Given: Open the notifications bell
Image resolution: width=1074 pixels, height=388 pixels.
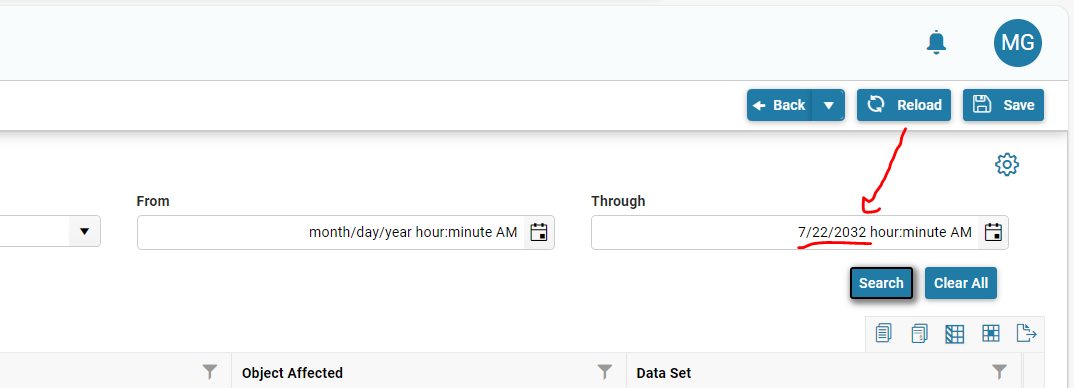Looking at the screenshot, I should (936, 43).
